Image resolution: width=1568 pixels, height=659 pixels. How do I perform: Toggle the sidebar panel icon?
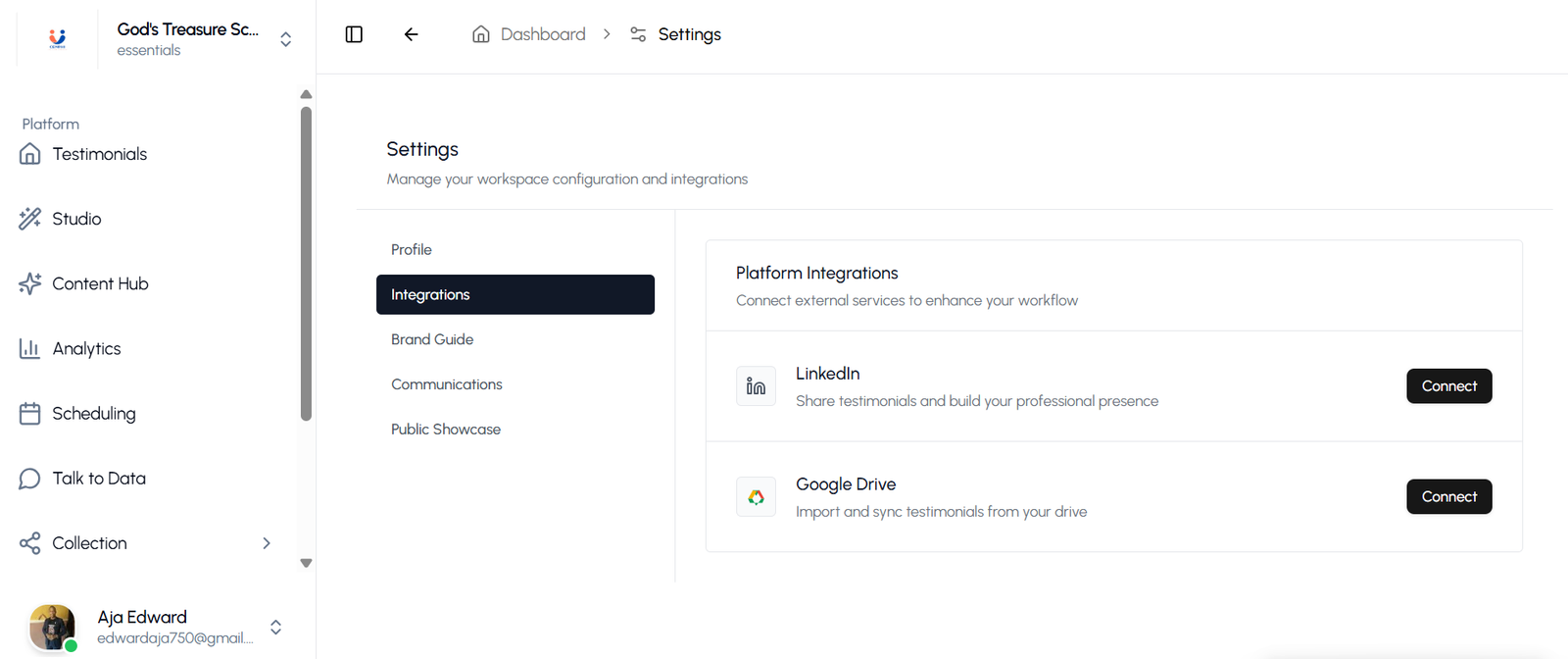(x=354, y=34)
